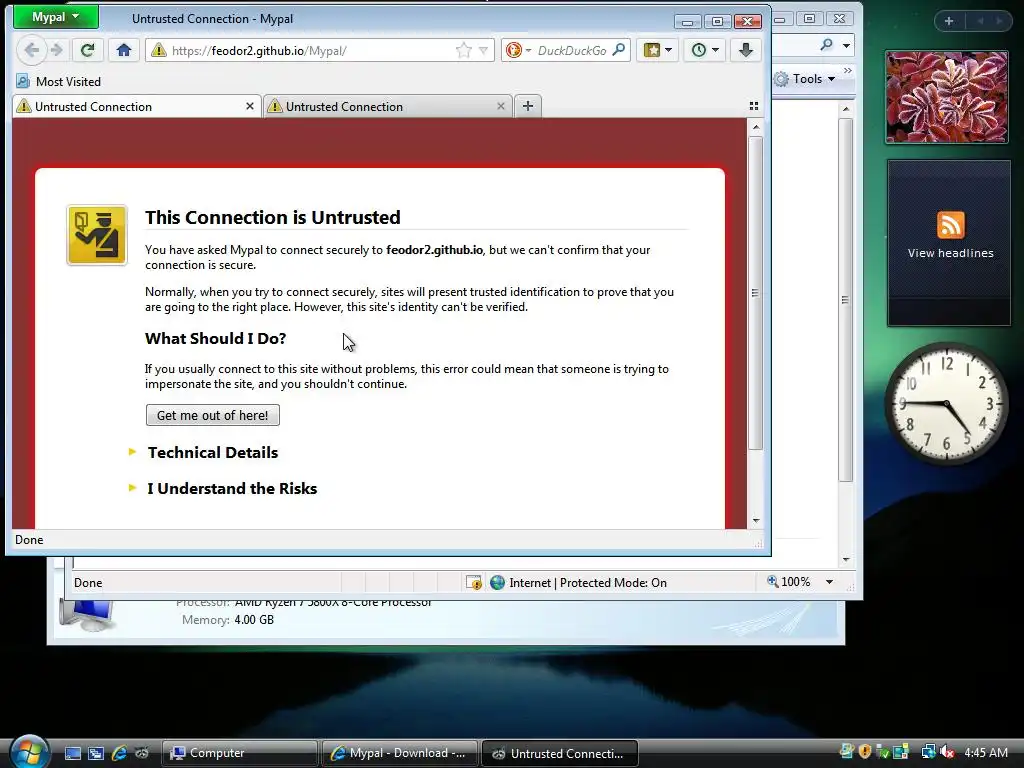Image resolution: width=1024 pixels, height=768 pixels.
Task: Click the orange RSS feed icon gadget
Action: tap(950, 225)
